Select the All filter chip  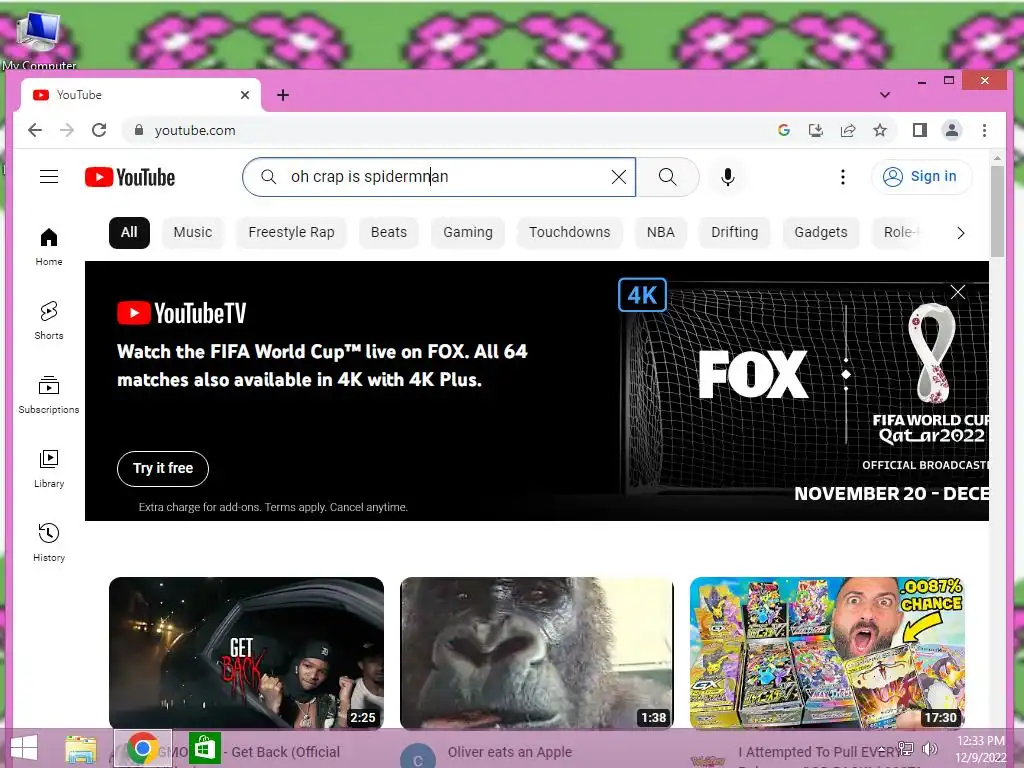click(x=129, y=232)
